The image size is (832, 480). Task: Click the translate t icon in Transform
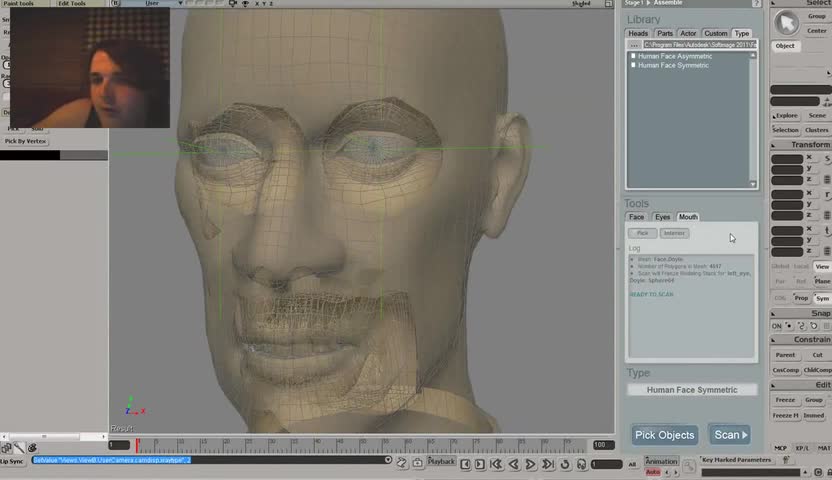click(827, 231)
